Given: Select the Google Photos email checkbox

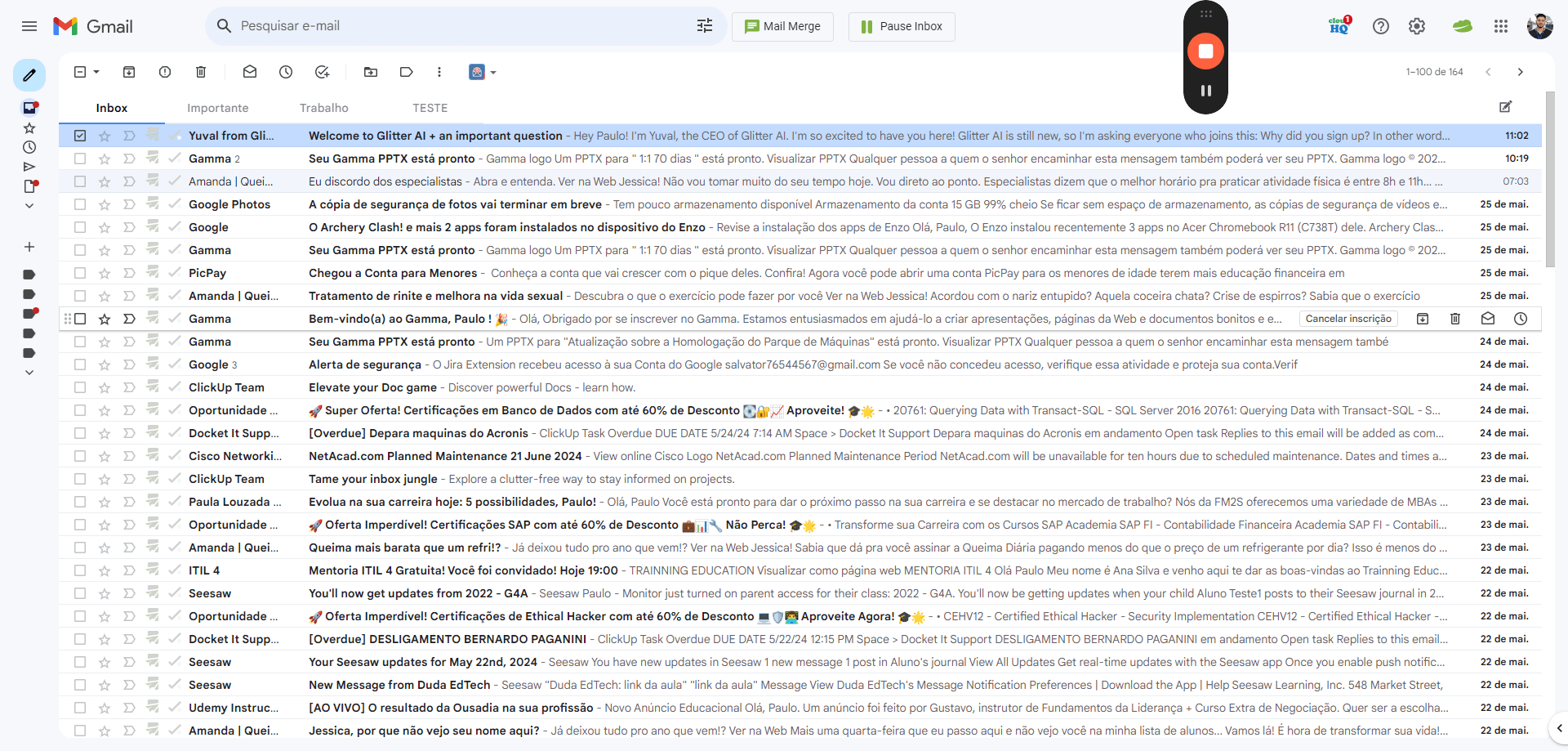Looking at the screenshot, I should (80, 204).
